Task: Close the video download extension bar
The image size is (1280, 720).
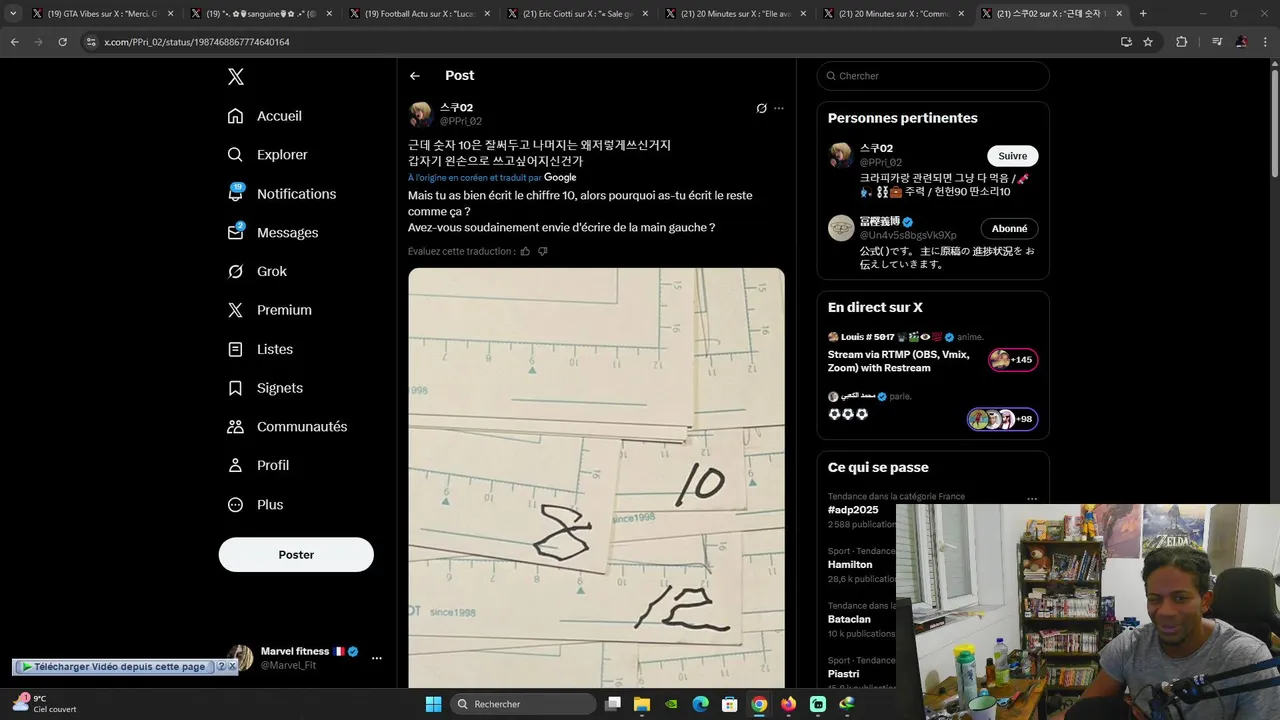Action: [x=232, y=667]
